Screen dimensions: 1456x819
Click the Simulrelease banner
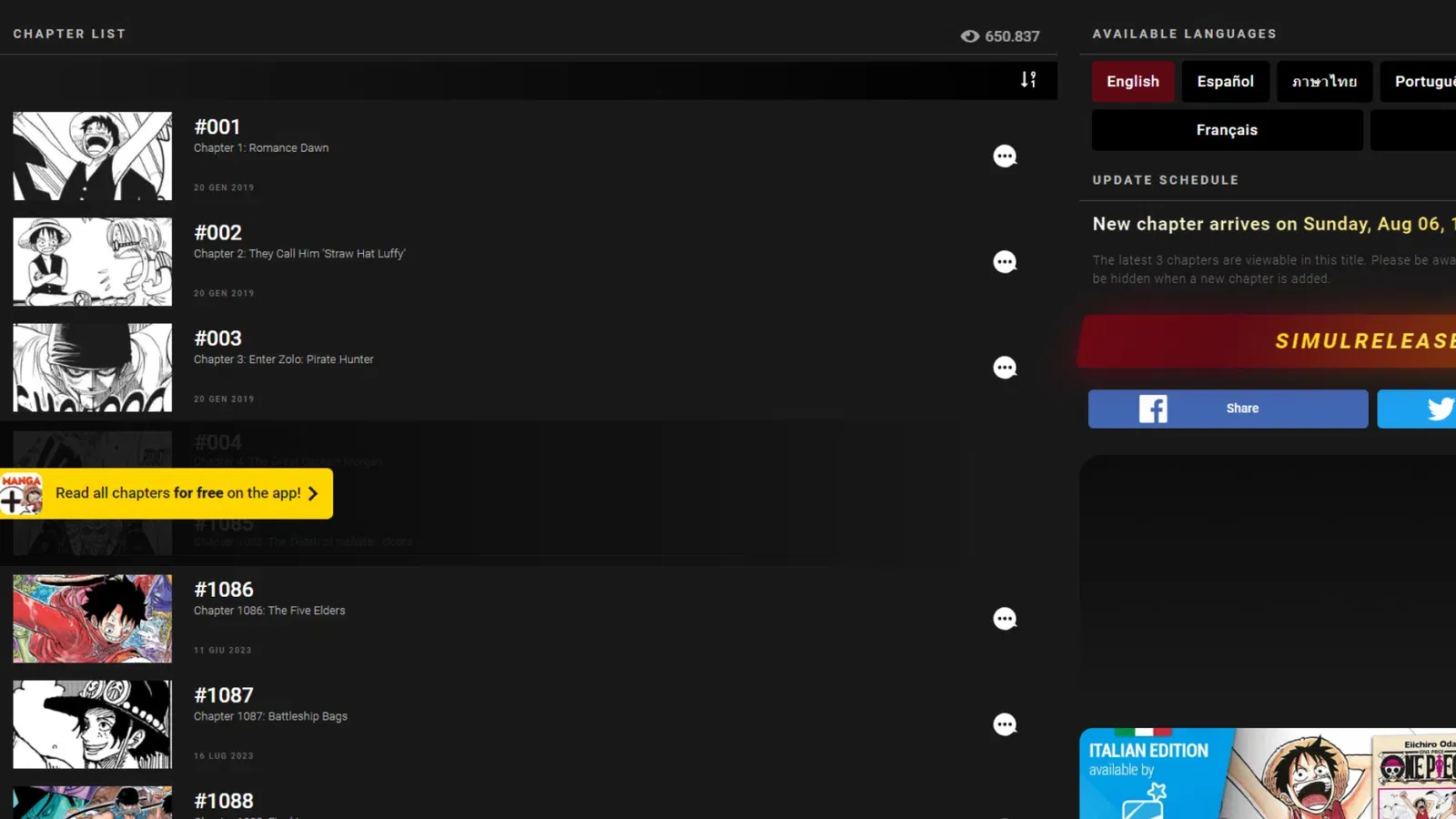pos(1267,341)
